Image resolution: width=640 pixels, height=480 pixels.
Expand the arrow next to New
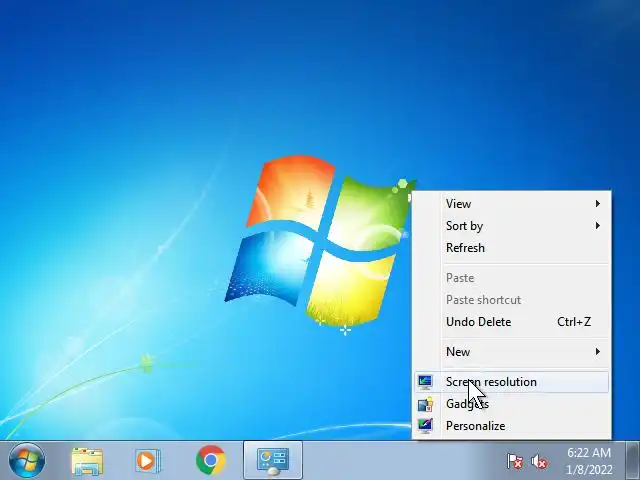[598, 351]
